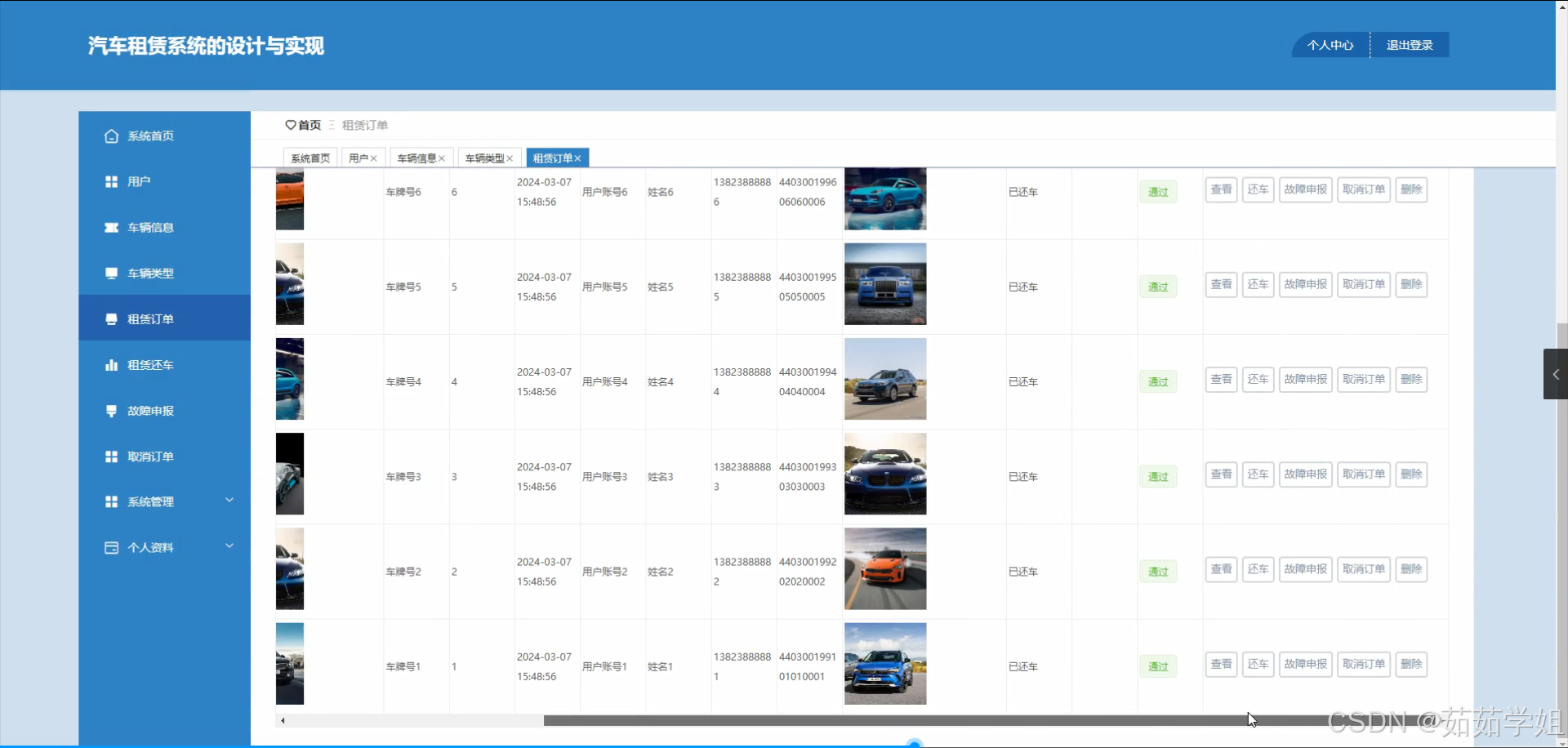Viewport: 1568px width, 748px height.
Task: Click 故障申报 for the 车牌号6 order
Action: pyautogui.click(x=1305, y=189)
